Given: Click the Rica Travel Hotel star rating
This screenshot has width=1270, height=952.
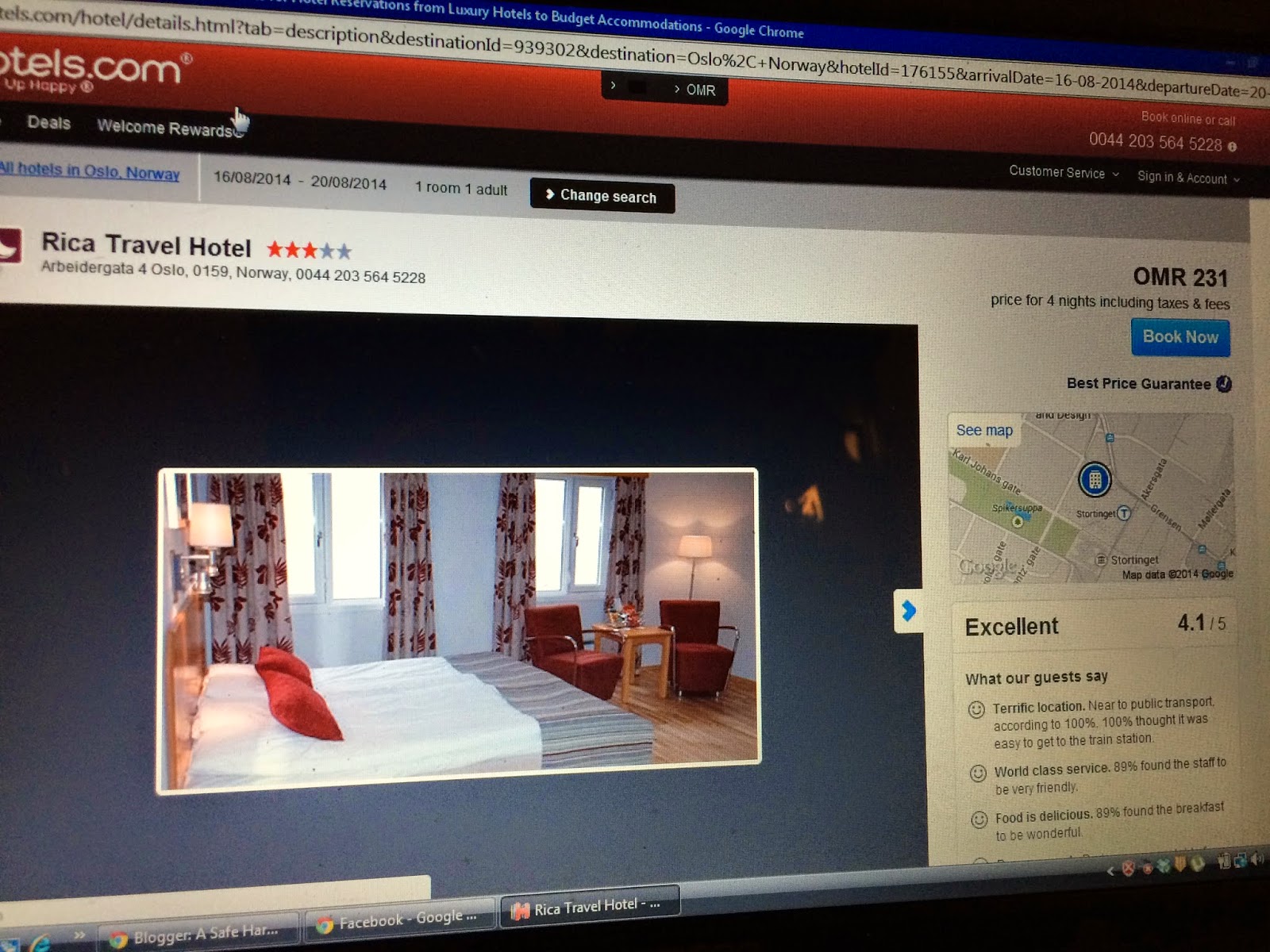Looking at the screenshot, I should [x=309, y=251].
